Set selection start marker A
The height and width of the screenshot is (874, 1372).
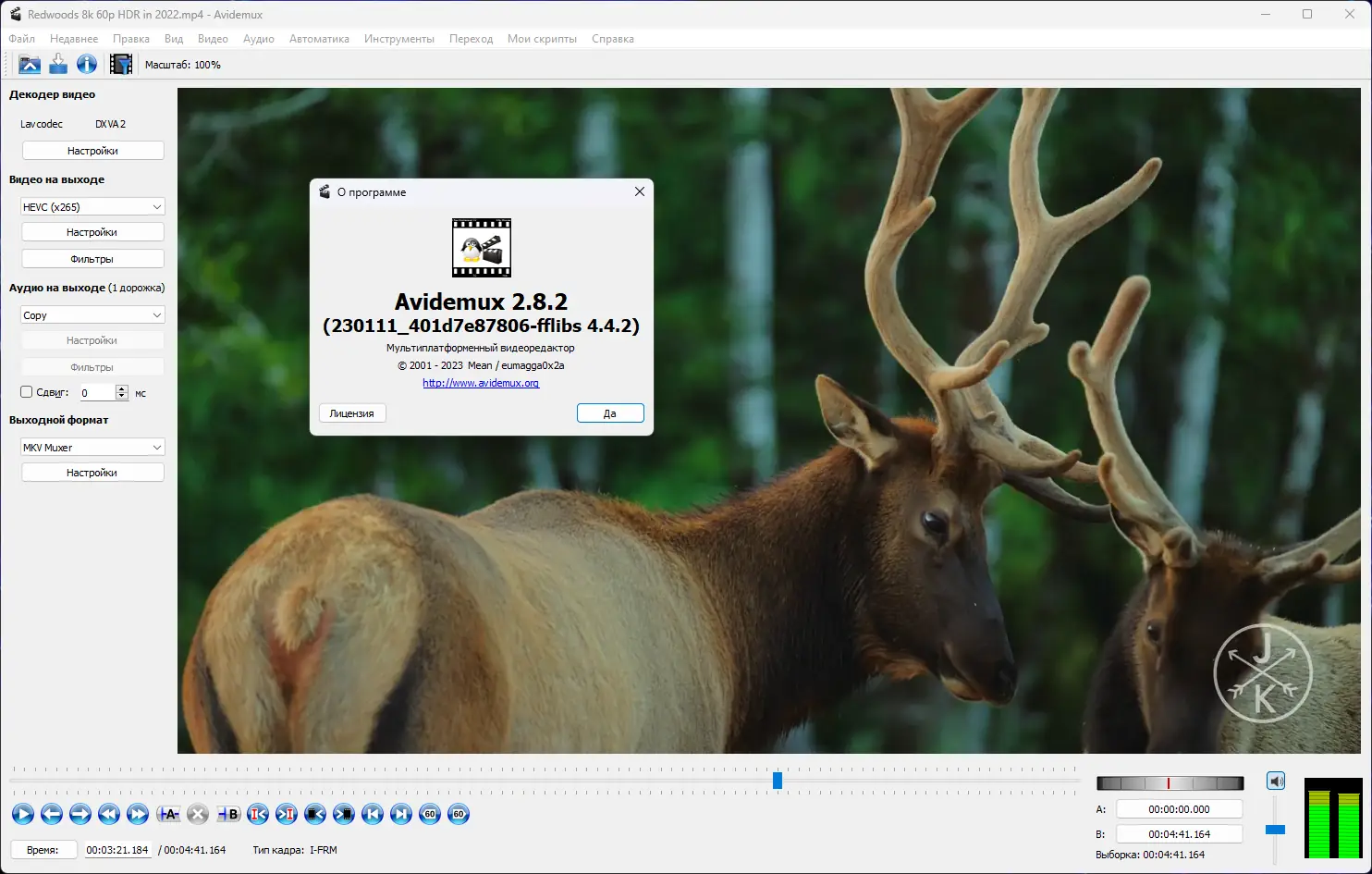pos(168,814)
